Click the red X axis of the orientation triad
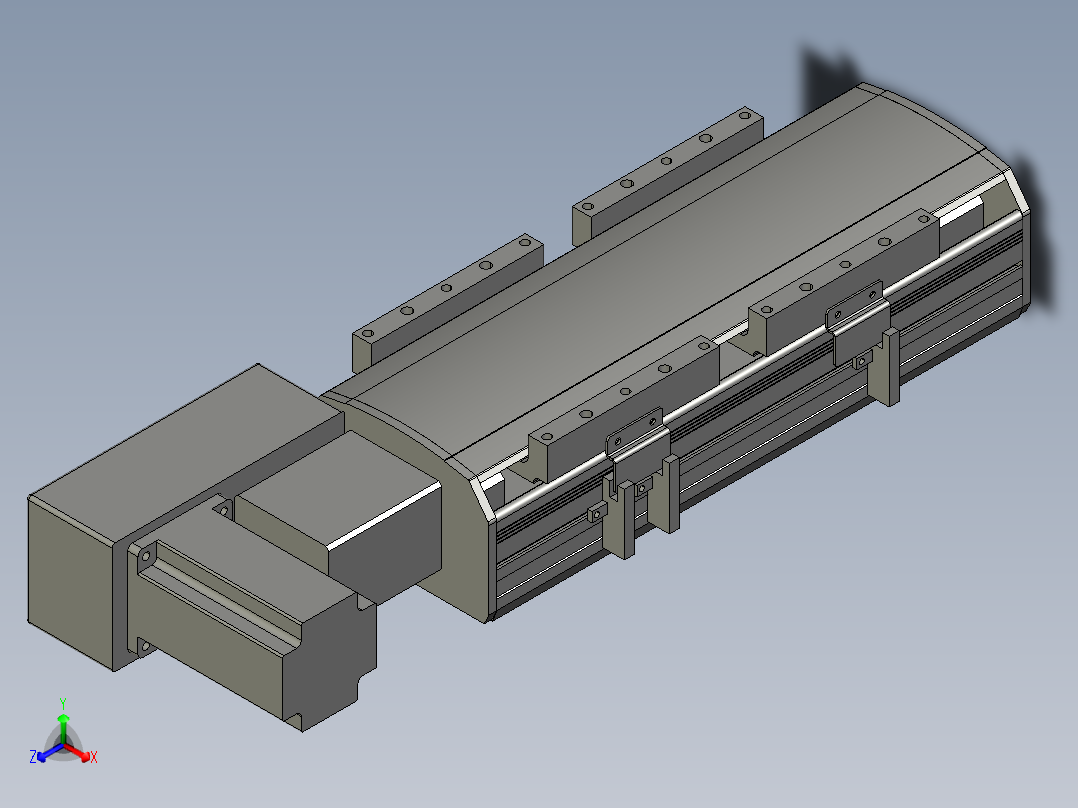This screenshot has height=808, width=1078. pyautogui.click(x=78, y=752)
